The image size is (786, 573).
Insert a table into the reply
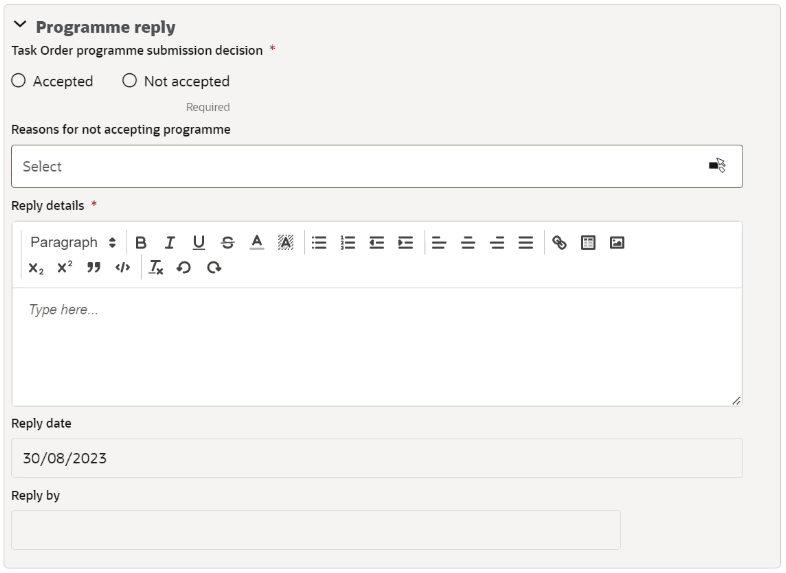588,243
